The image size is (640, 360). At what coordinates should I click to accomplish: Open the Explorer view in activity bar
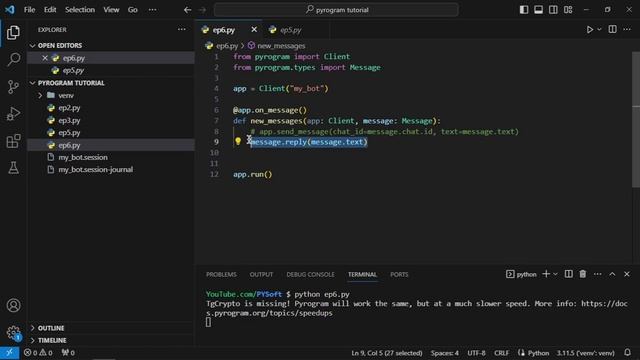13,33
